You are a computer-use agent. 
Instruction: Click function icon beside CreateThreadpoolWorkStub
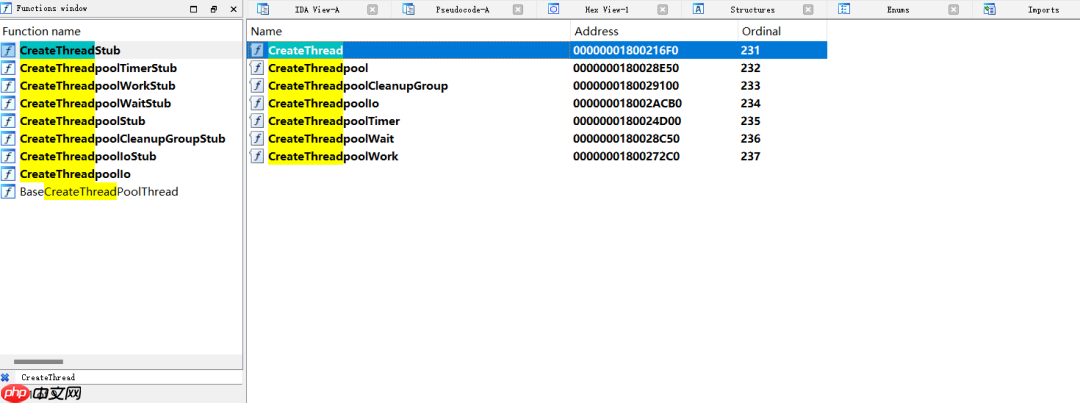pyautogui.click(x=8, y=85)
